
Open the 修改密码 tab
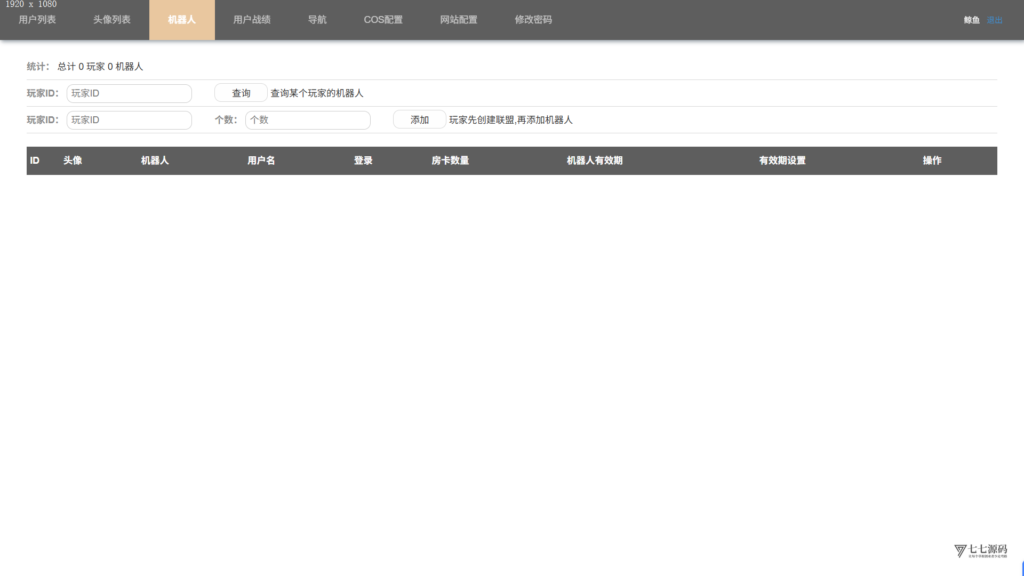(x=533, y=20)
